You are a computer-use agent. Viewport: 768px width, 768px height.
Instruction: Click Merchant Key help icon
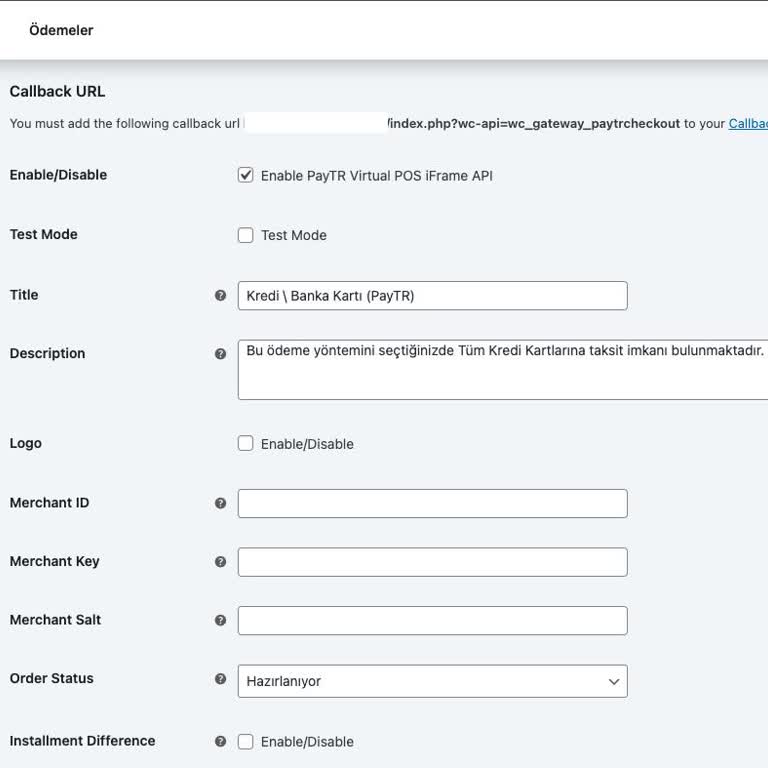point(220,562)
